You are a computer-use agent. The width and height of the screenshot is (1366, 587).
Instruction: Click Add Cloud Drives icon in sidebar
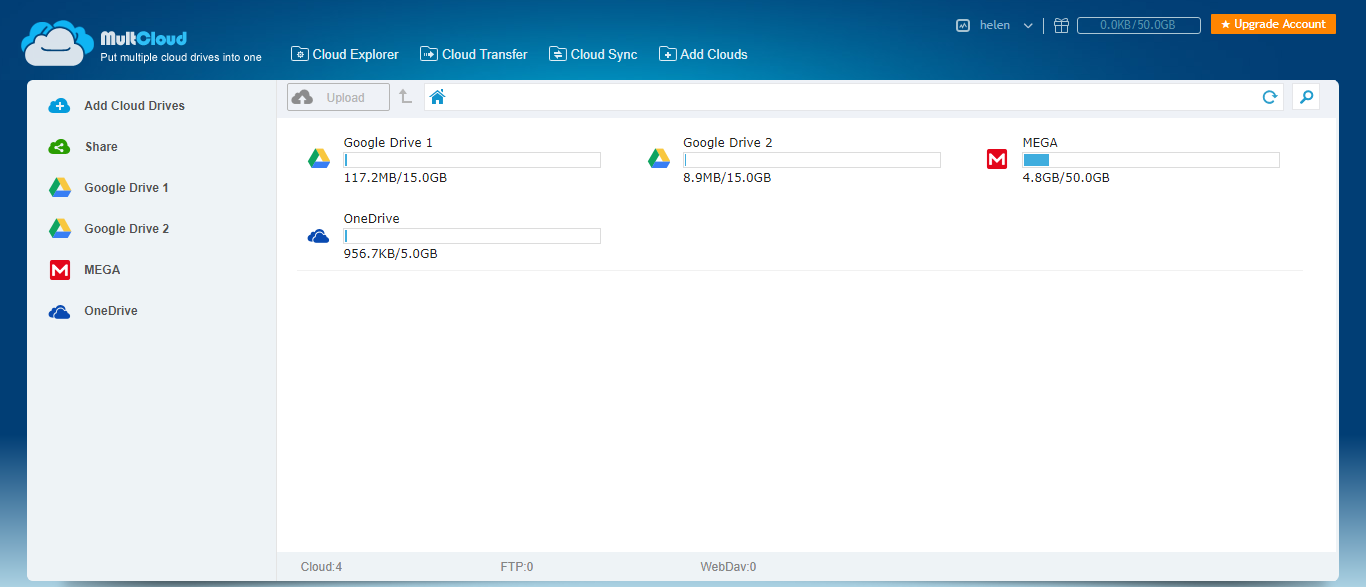click(60, 106)
